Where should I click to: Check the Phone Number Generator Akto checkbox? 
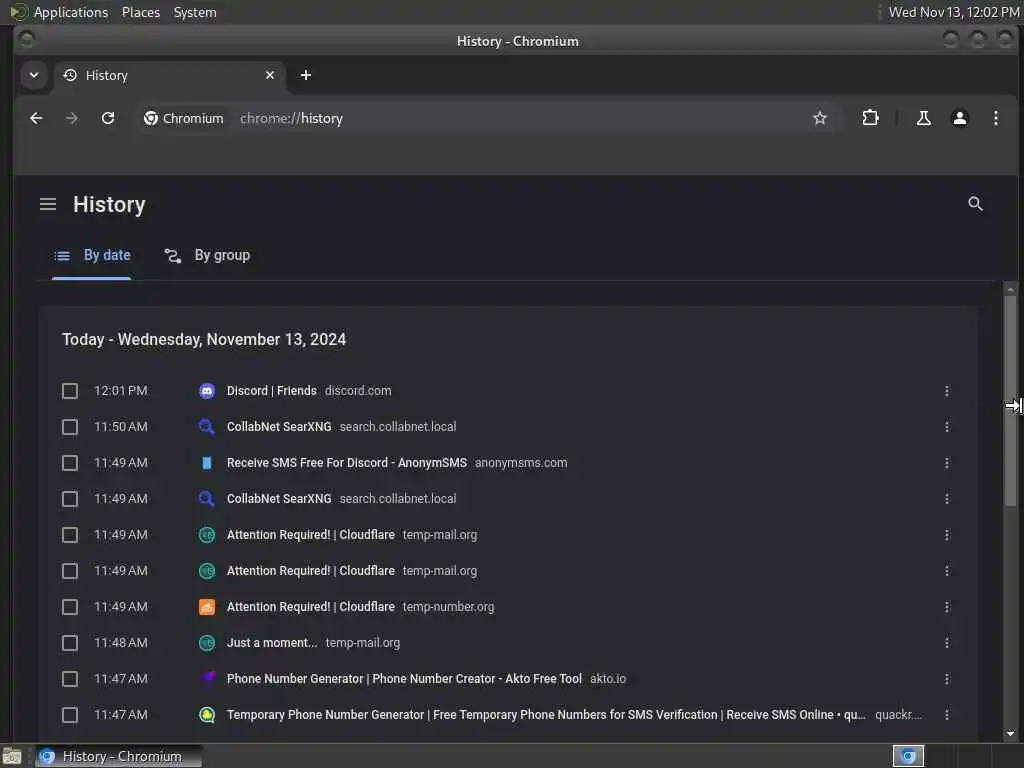[70, 679]
